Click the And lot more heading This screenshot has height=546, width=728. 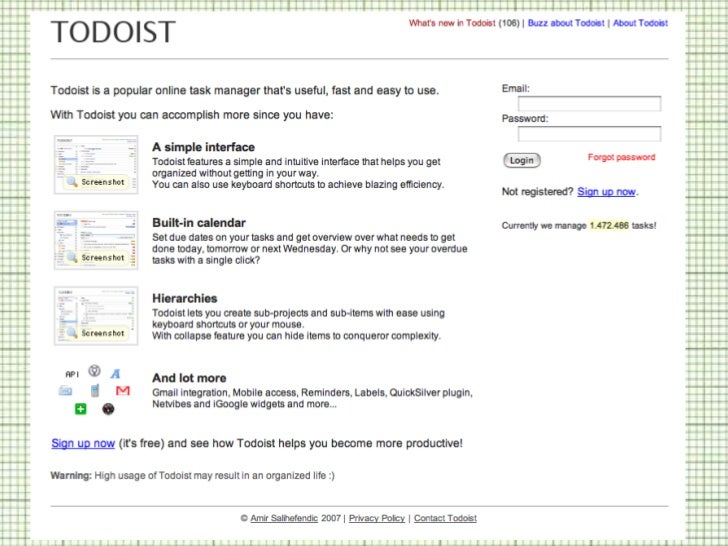coord(189,378)
